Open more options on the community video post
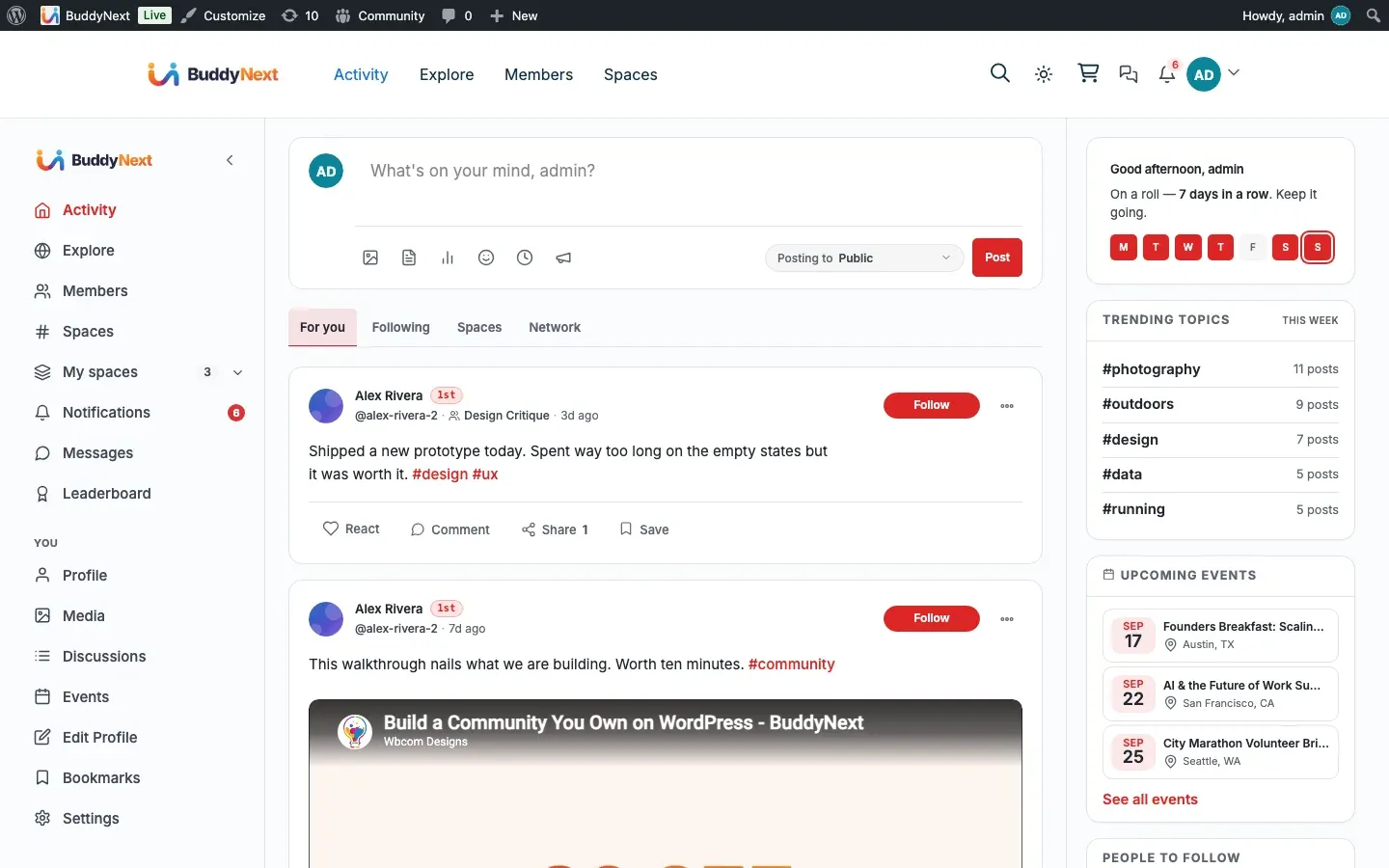Screen dimensions: 1389x868 tap(1007, 619)
